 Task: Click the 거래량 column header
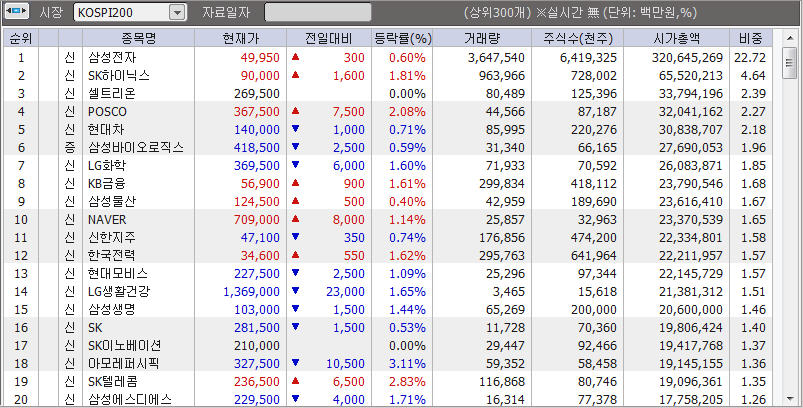coord(482,38)
